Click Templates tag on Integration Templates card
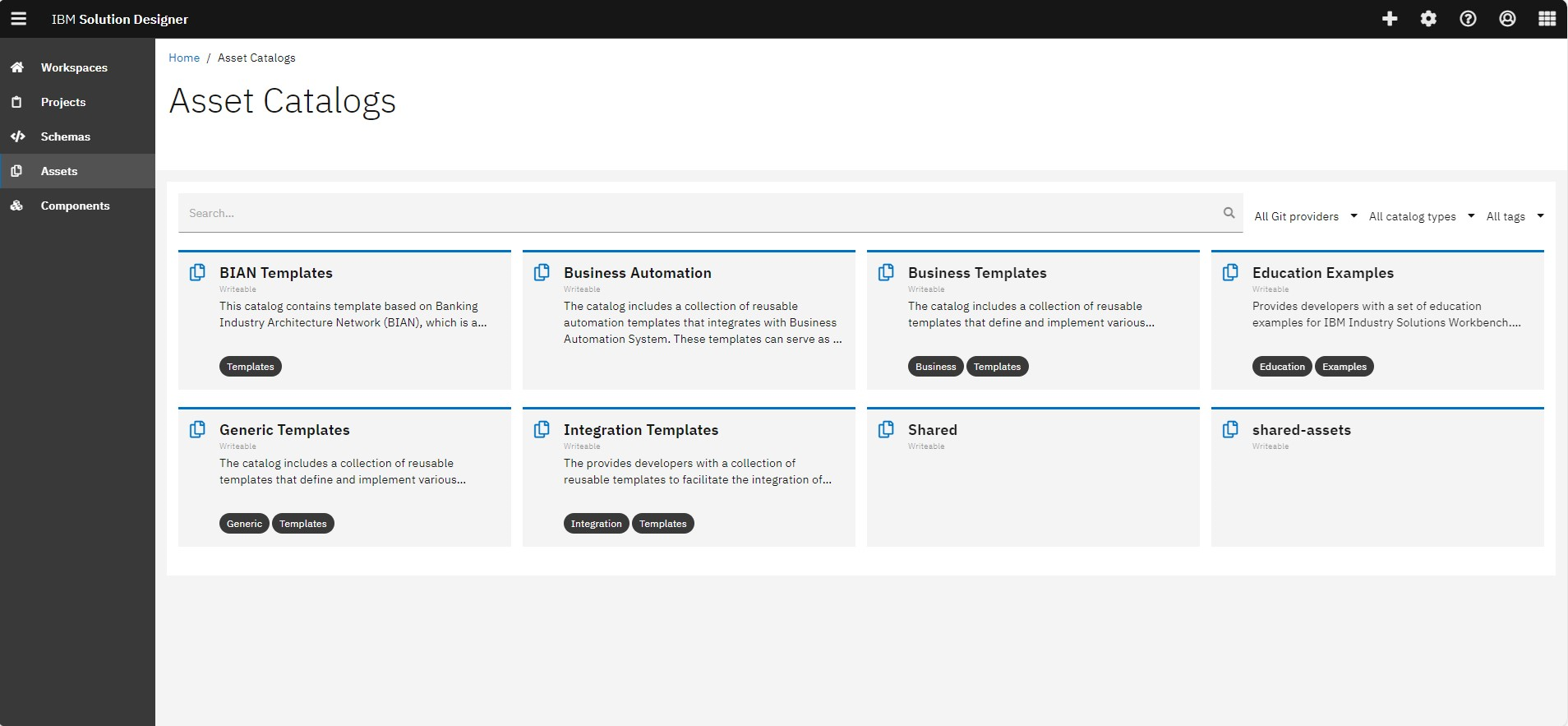Screen dimensions: 1568x726 pyautogui.click(x=663, y=524)
